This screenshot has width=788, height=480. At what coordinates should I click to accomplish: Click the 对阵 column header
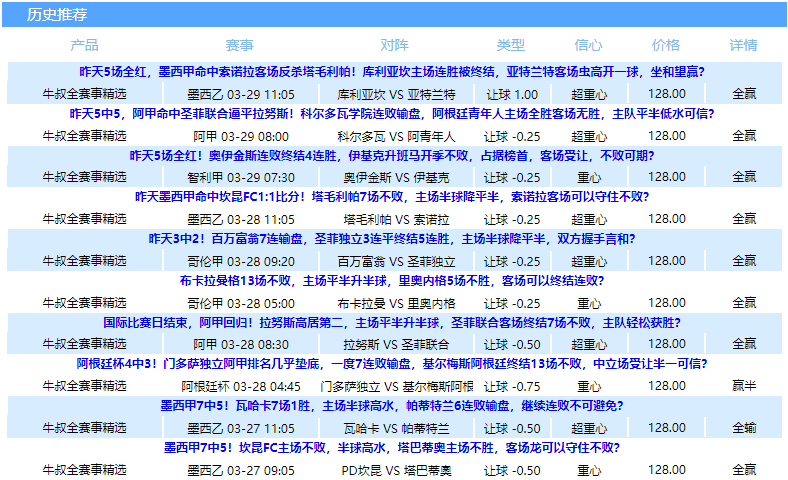point(395,45)
